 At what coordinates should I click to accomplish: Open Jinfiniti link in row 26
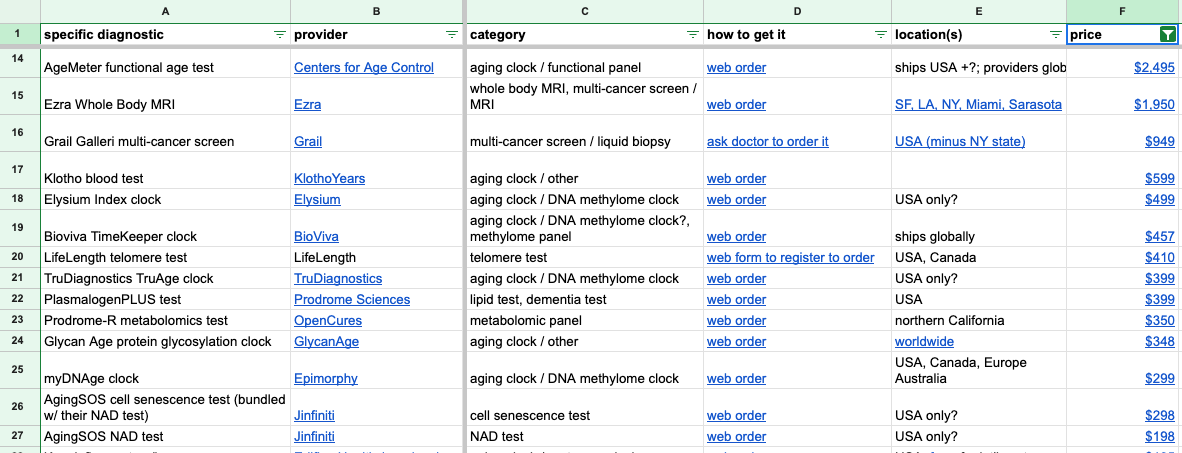coord(314,416)
